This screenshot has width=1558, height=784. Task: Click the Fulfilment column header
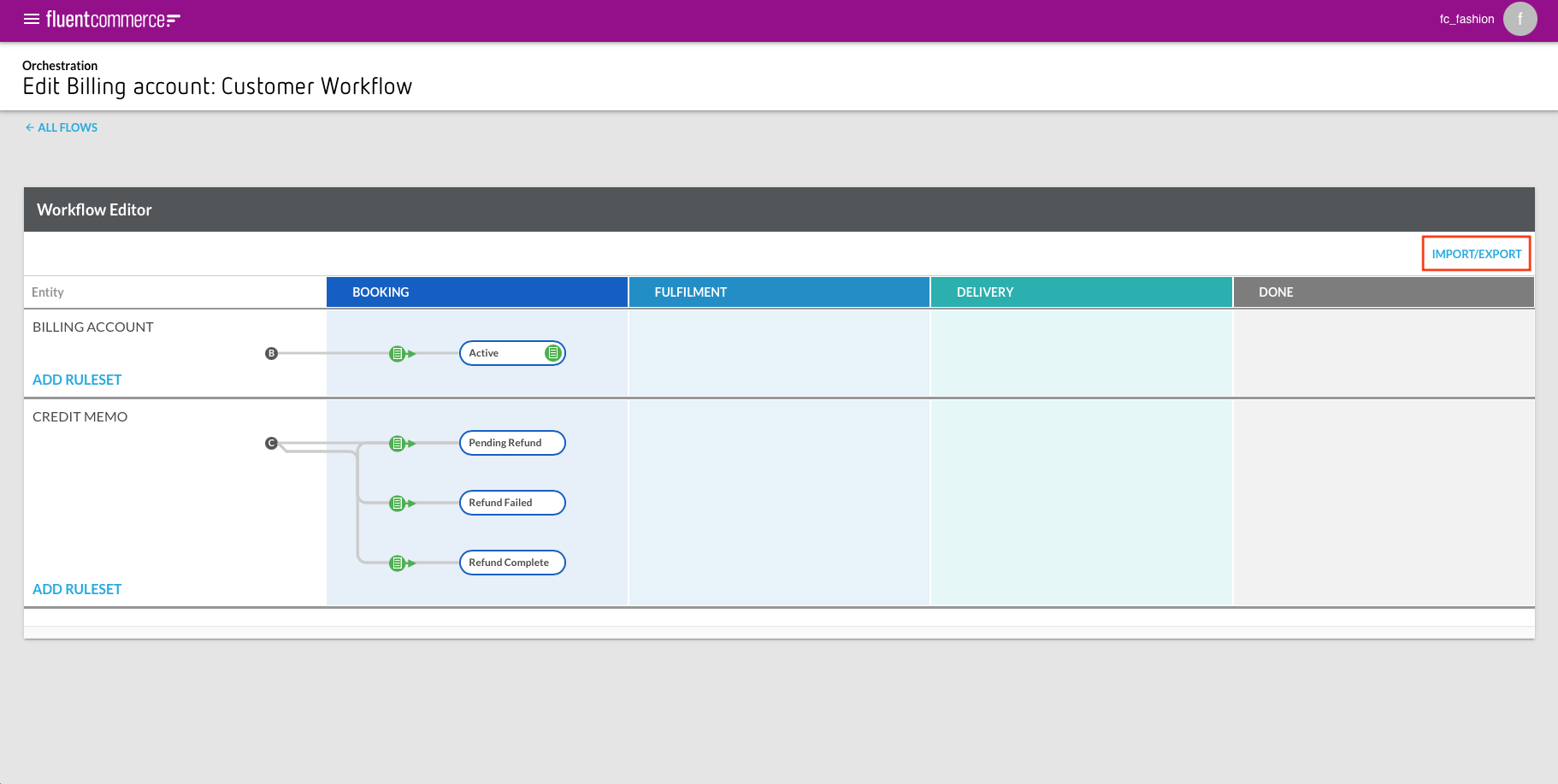coord(778,292)
